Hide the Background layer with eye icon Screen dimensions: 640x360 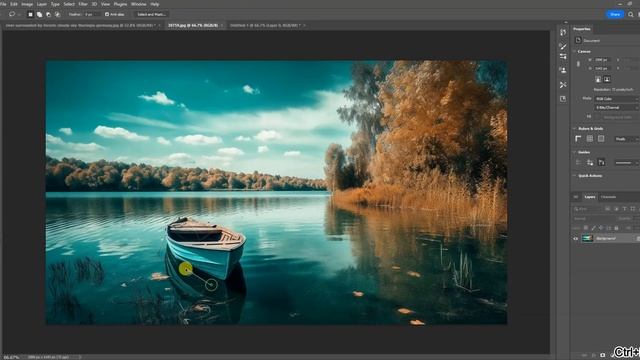pyautogui.click(x=576, y=238)
